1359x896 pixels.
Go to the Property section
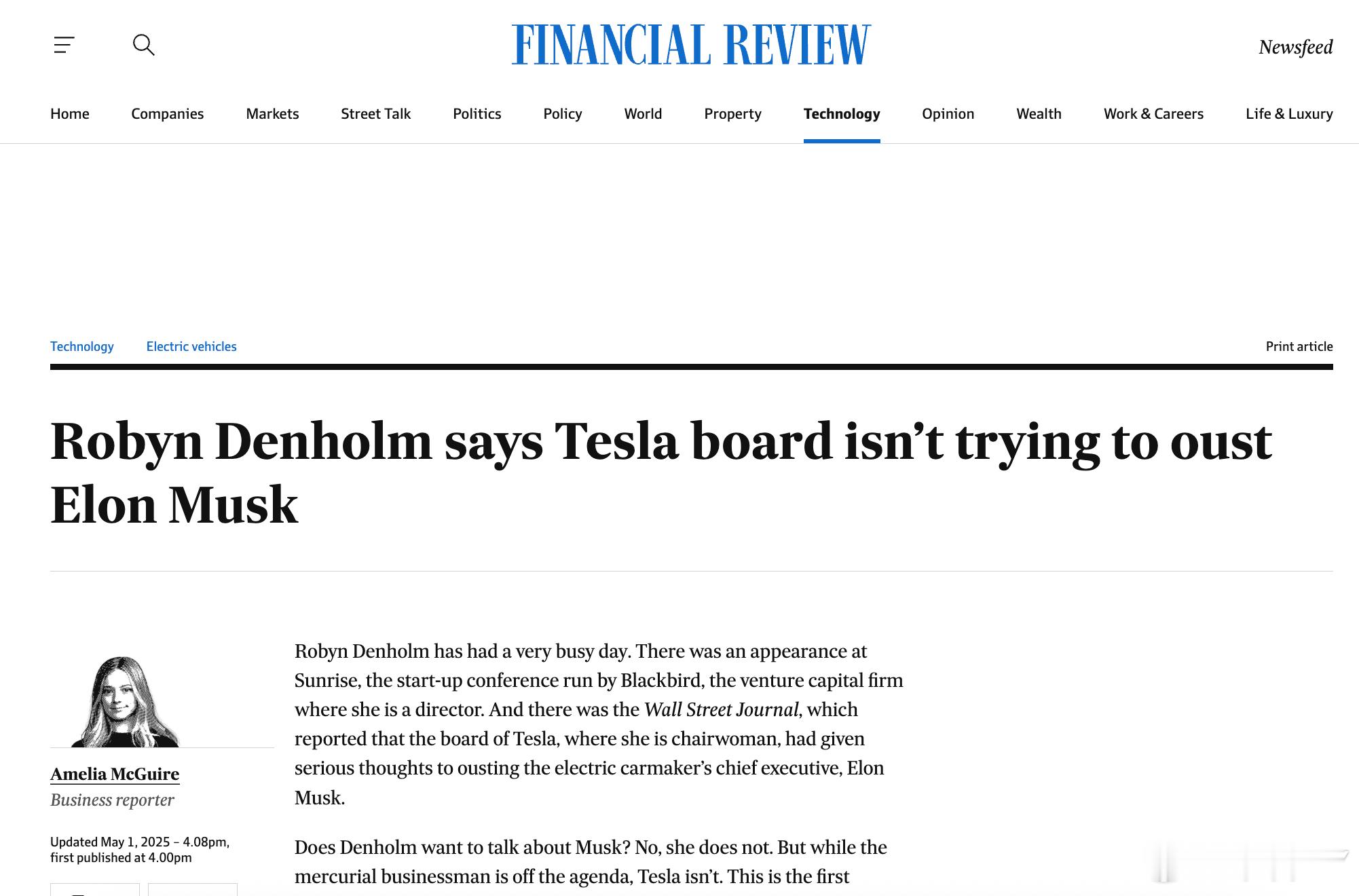(732, 114)
